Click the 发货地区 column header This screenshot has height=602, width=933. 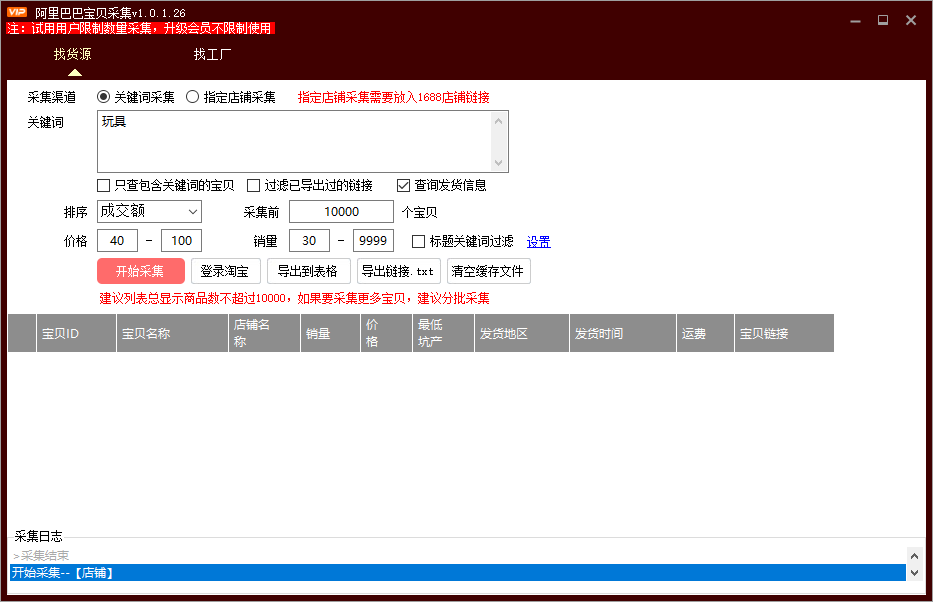point(522,333)
